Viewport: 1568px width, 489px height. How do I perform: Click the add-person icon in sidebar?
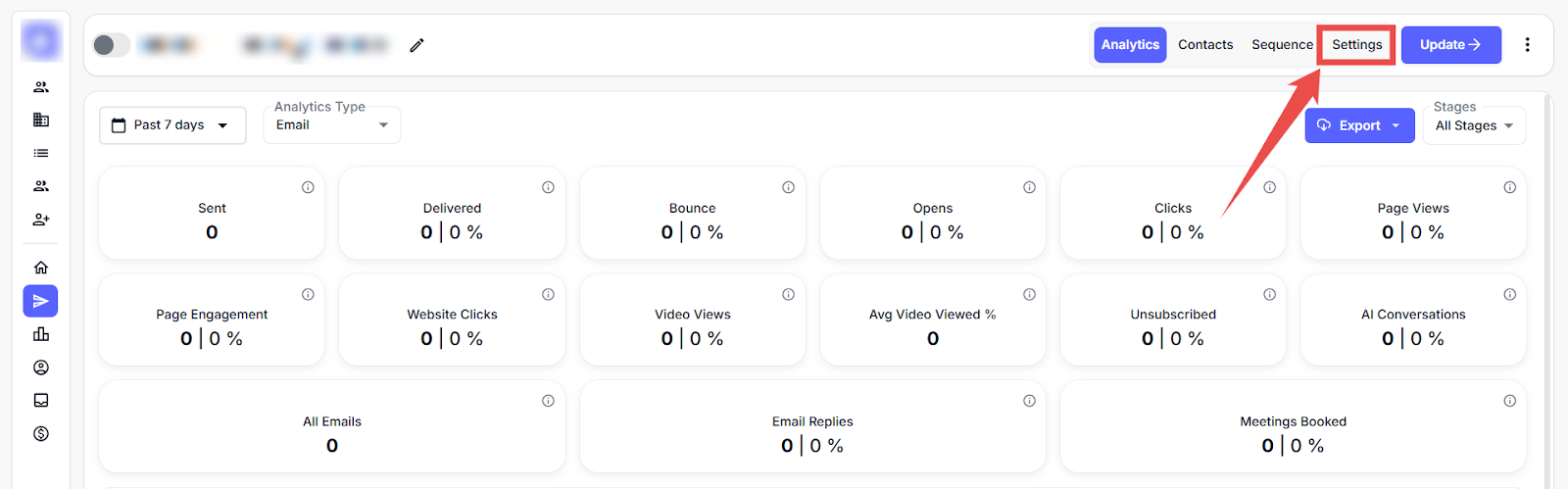[x=40, y=220]
